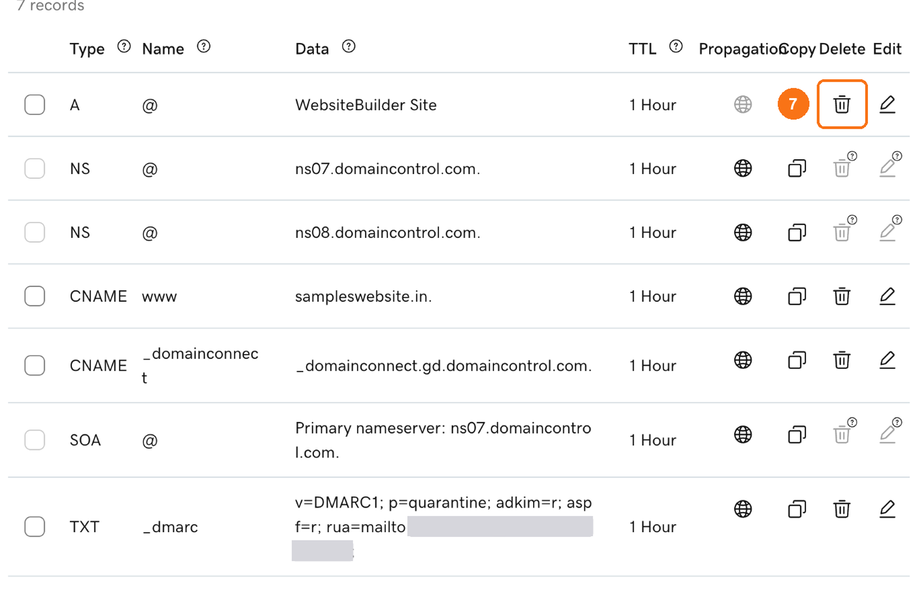Copy the ns08.domaincontrol.com NS record
Viewport: 919px width, 594px height.
tap(797, 232)
